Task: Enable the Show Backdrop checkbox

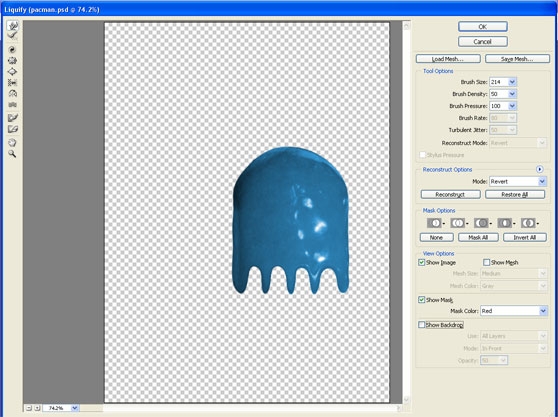Action: (422, 325)
